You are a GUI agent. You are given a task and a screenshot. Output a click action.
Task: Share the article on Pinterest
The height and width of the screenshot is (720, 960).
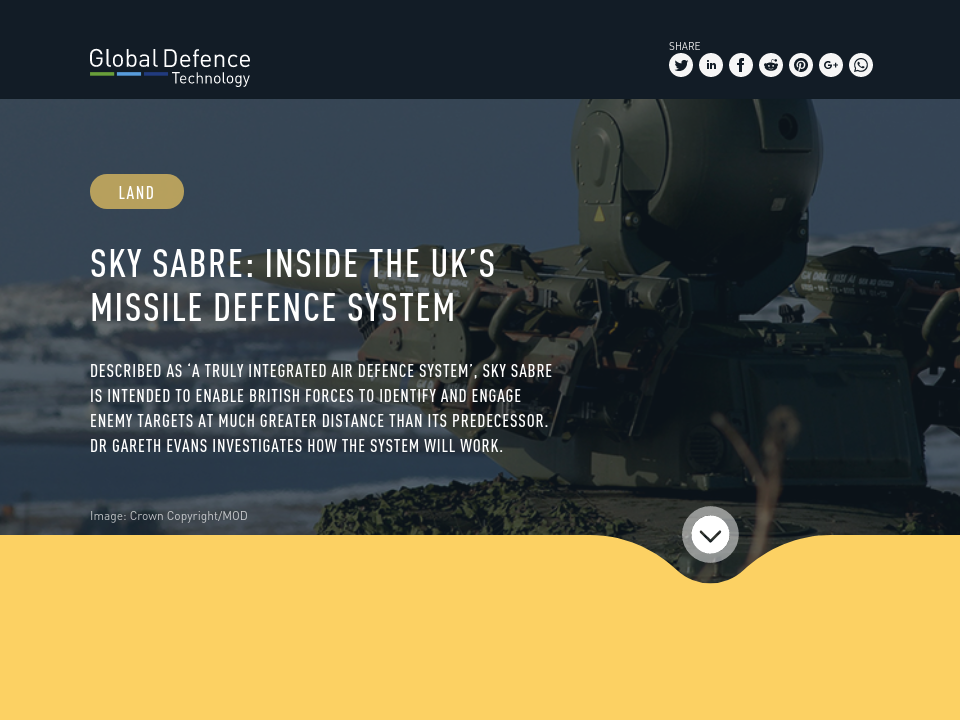(801, 65)
